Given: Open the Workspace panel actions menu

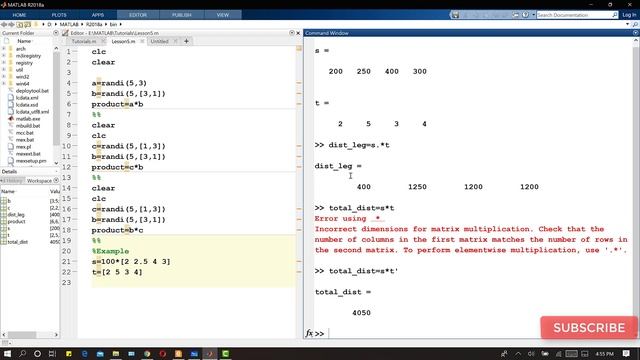Looking at the screenshot, I should (x=56, y=180).
